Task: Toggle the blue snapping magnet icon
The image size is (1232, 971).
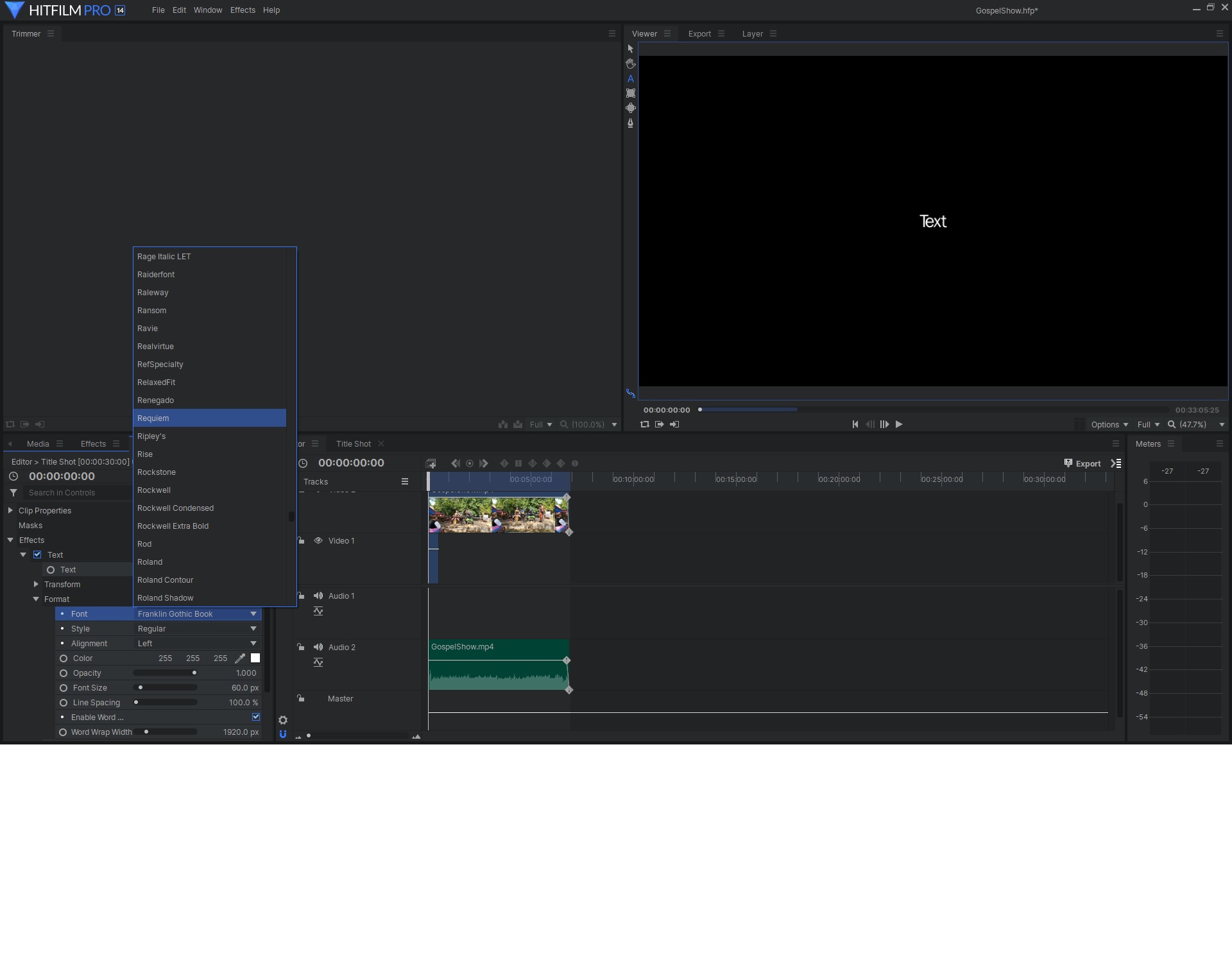Action: point(283,734)
